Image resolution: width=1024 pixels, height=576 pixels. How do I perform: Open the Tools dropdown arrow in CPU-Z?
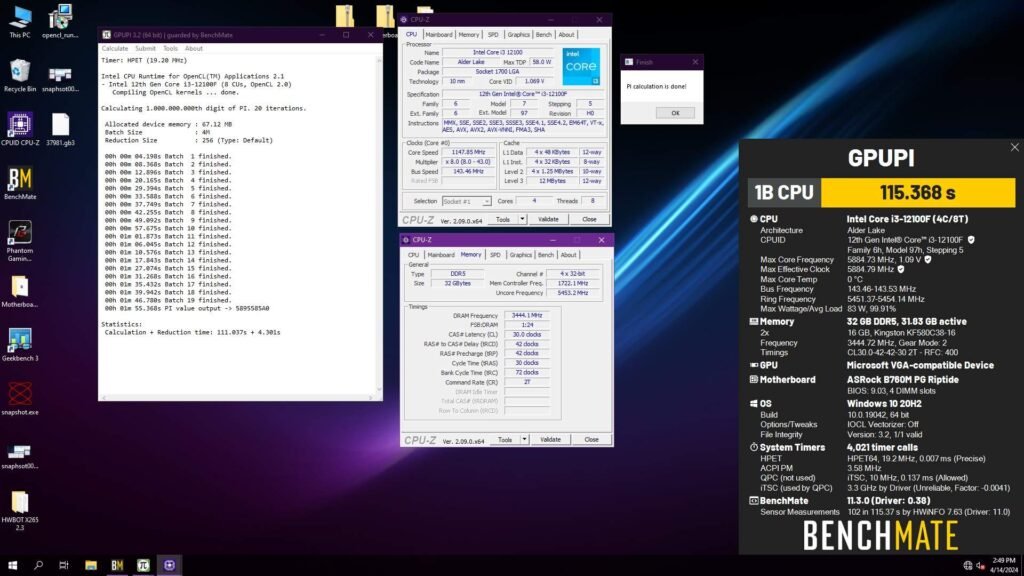(523, 218)
